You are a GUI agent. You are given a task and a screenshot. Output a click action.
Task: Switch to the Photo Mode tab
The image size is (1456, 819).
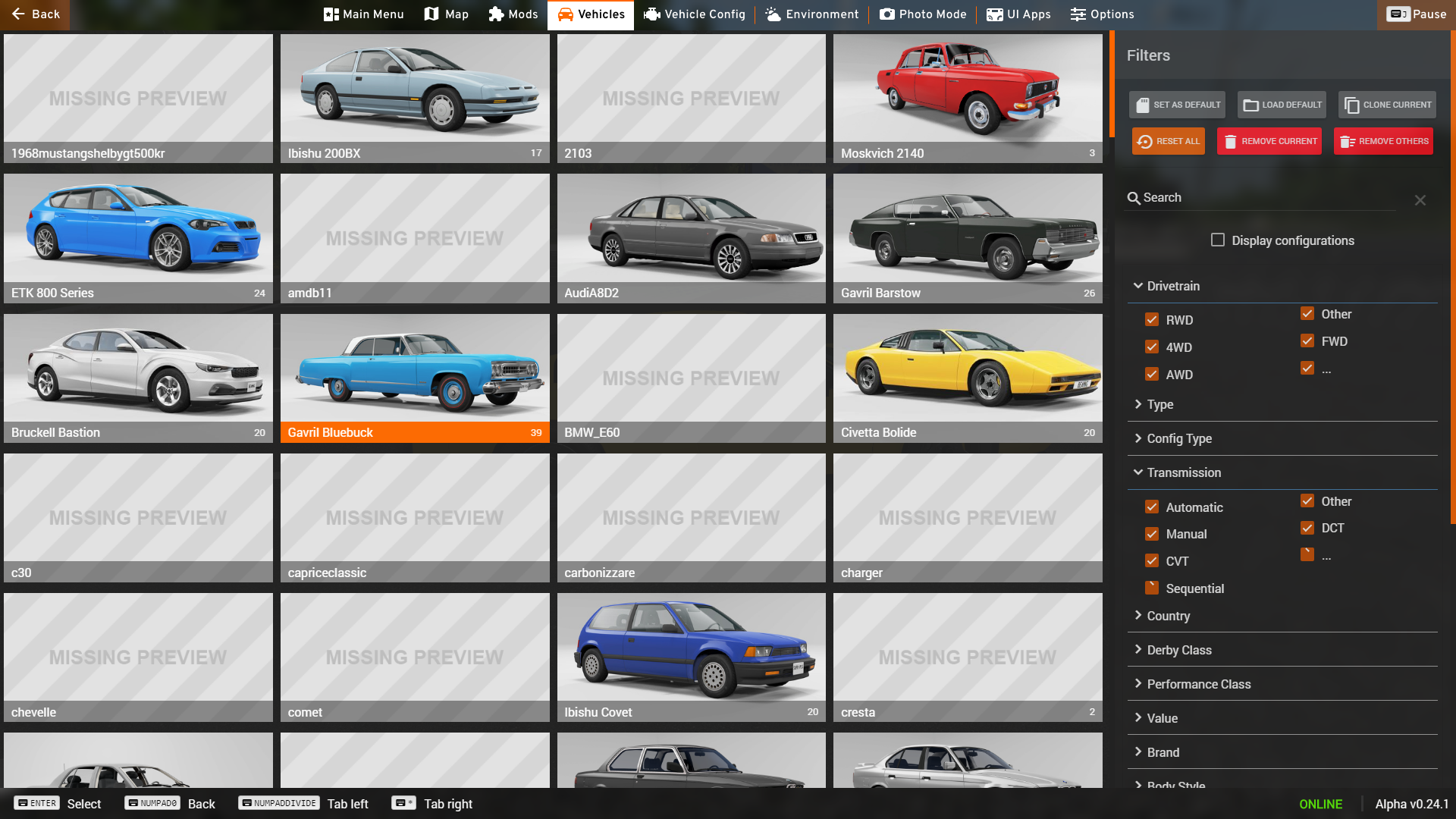[x=923, y=14]
